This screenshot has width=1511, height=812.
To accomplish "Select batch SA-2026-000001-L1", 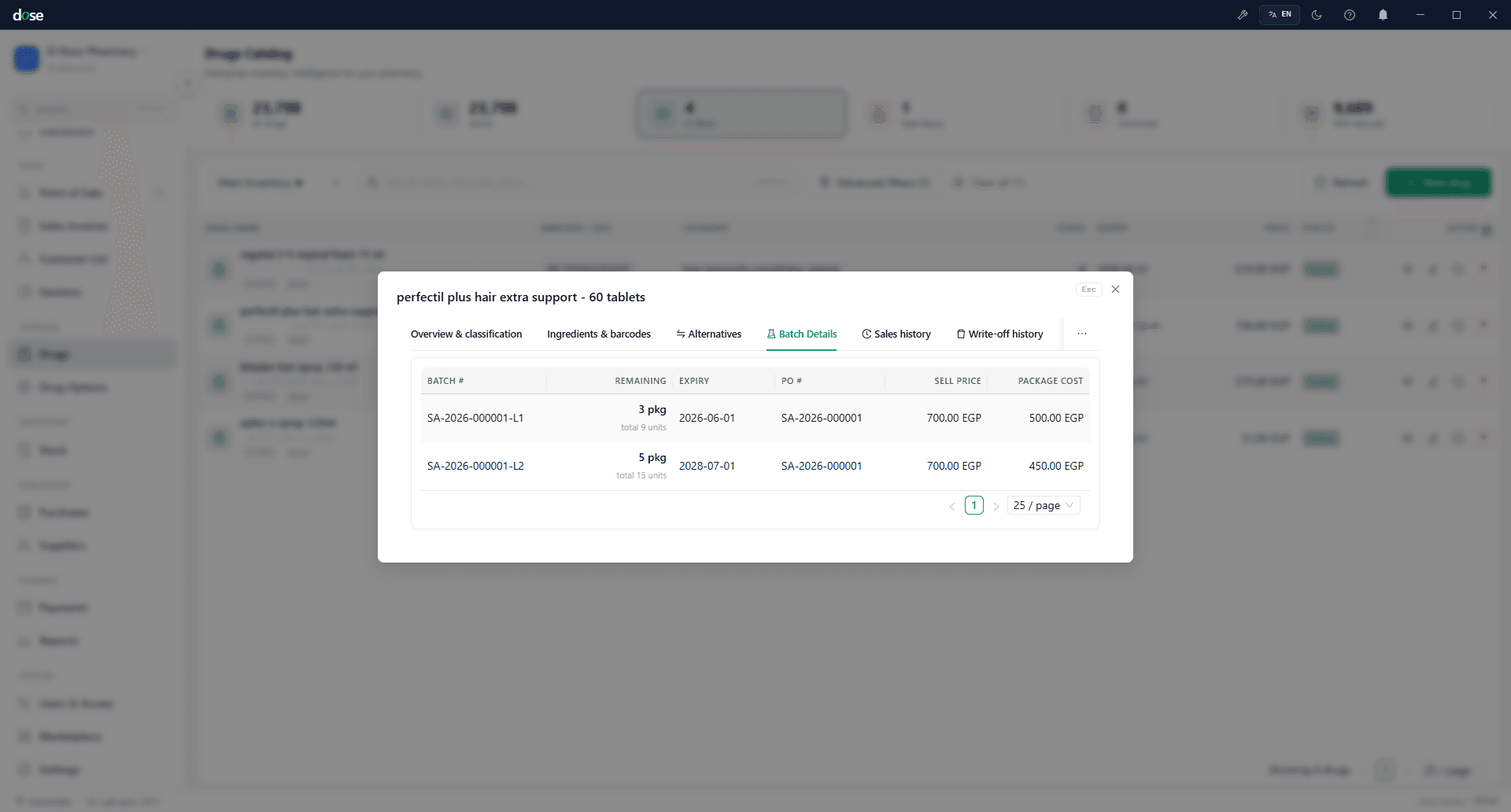I will click(475, 419).
